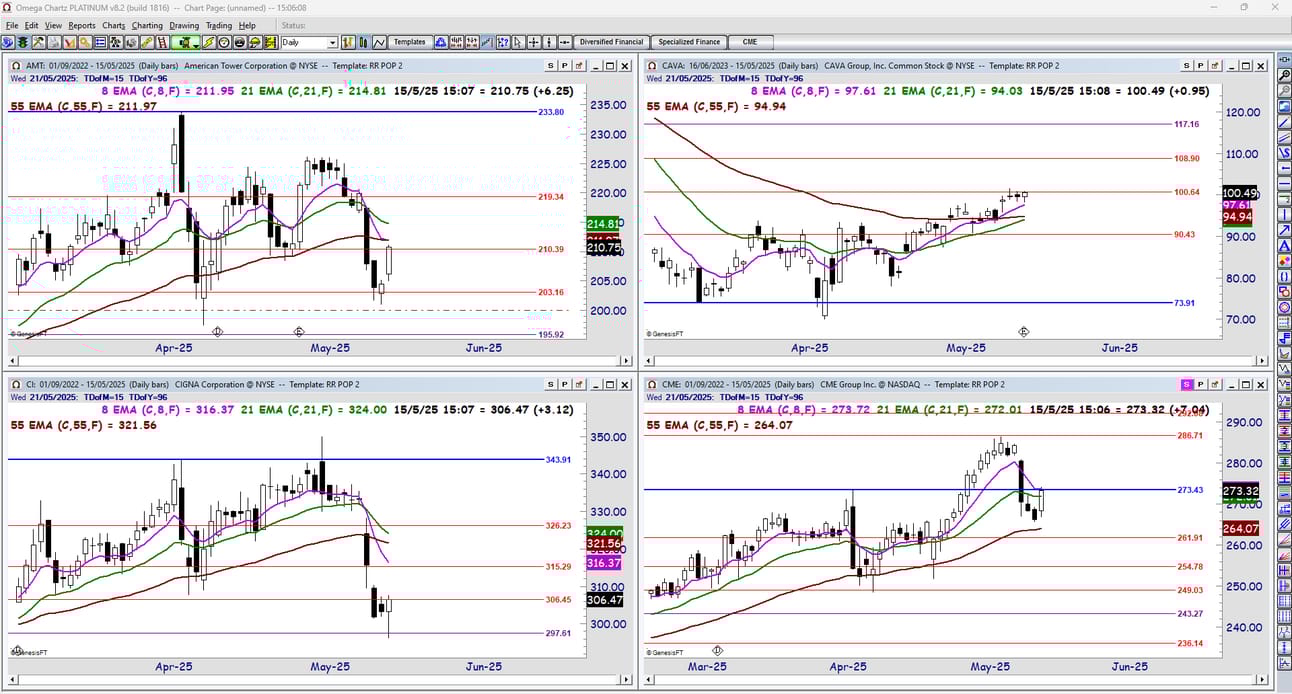This screenshot has height=694, width=1292.
Task: Open the color palette tool icon
Action: click(1282, 261)
